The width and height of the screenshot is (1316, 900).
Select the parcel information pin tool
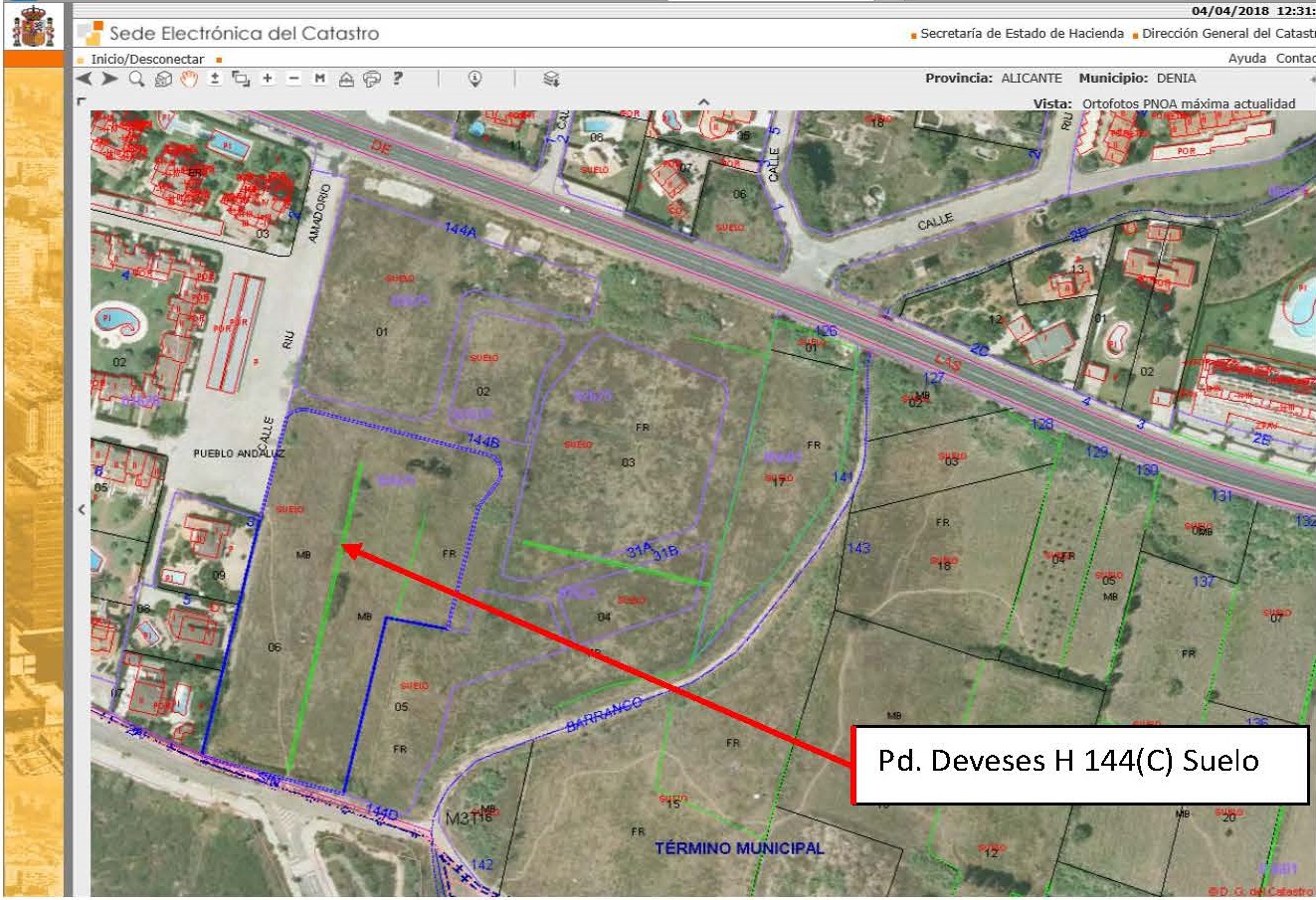point(474,79)
